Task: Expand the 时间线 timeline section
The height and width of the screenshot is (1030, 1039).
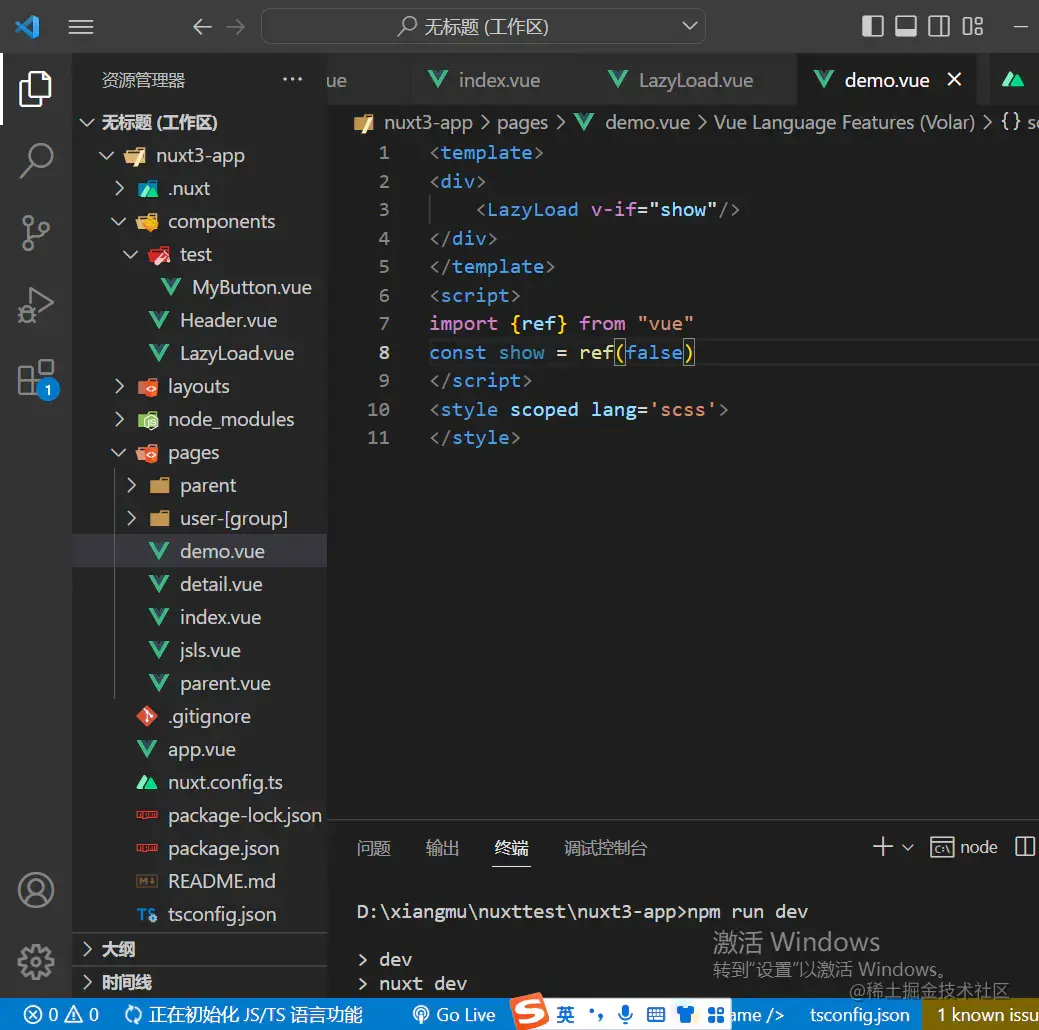Action: [x=200, y=982]
